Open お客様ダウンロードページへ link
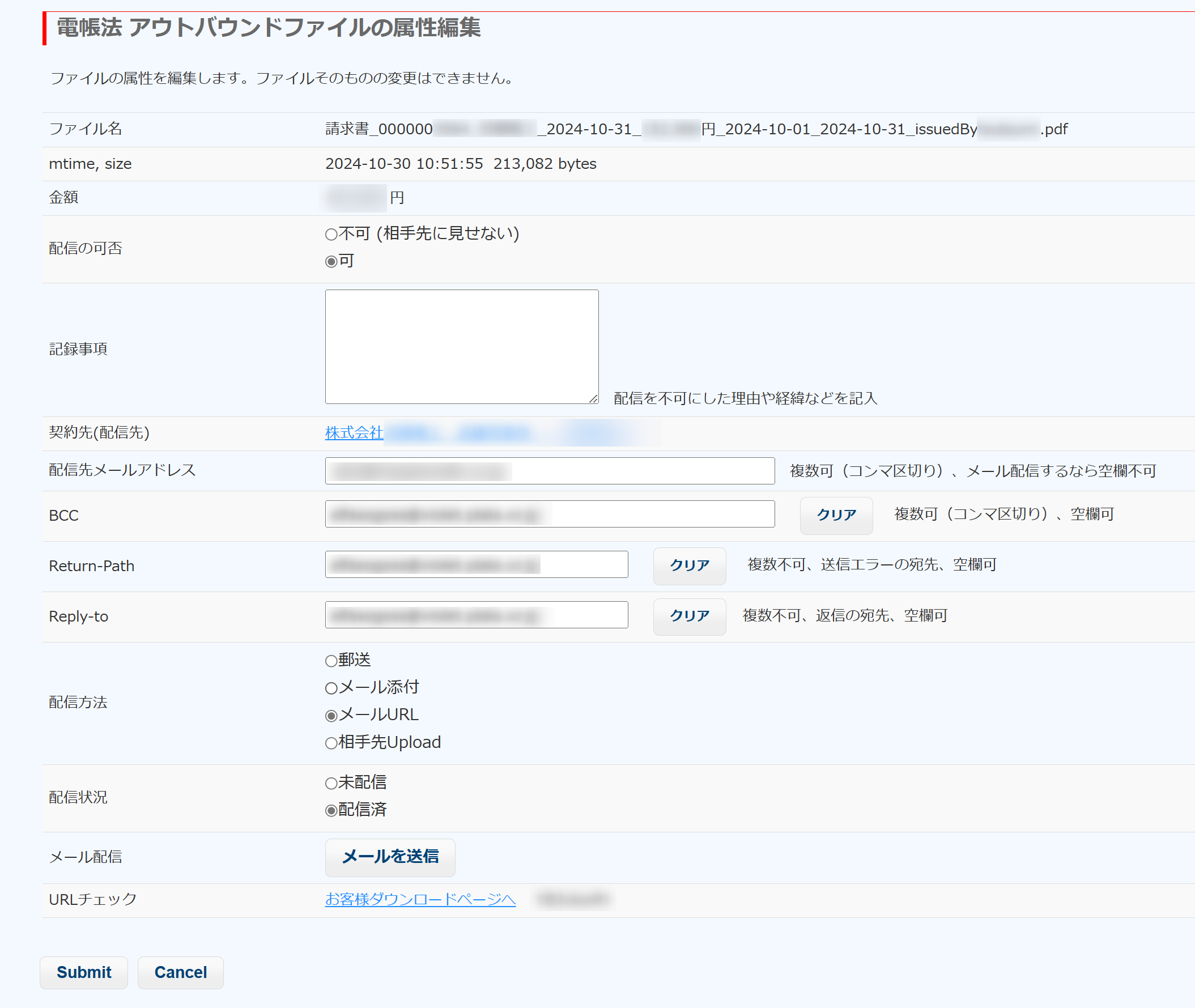Image resolution: width=1195 pixels, height=1008 pixels. tap(420, 899)
